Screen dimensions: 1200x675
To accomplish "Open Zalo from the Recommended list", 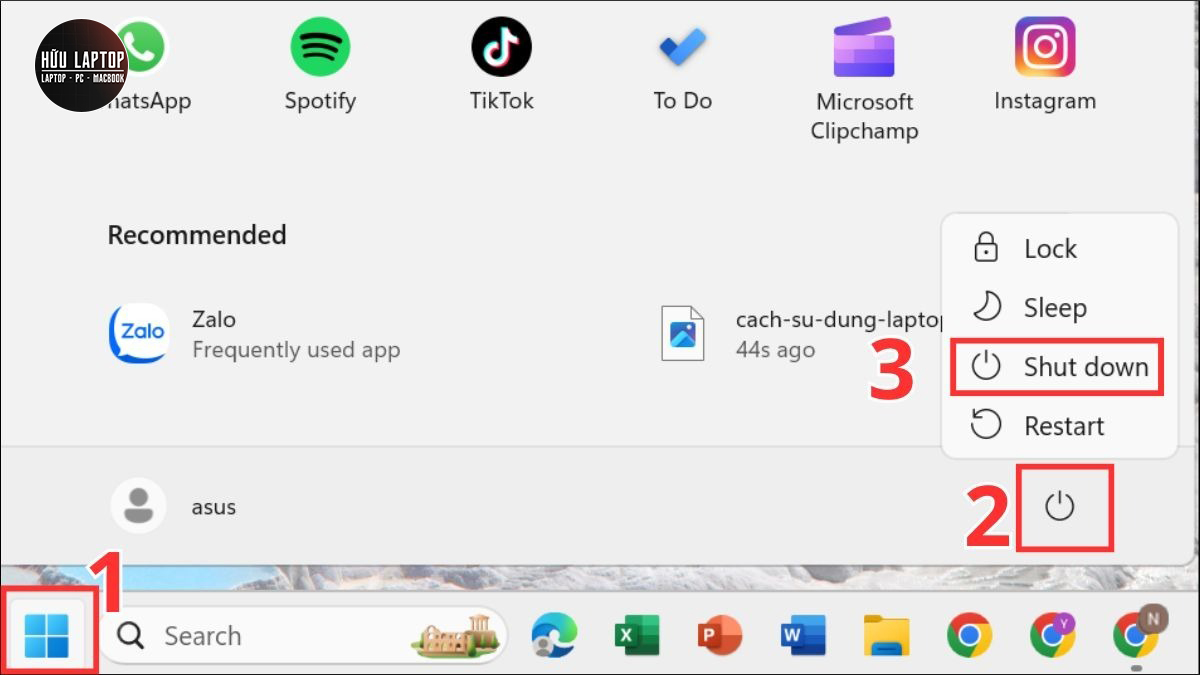I will pyautogui.click(x=255, y=333).
